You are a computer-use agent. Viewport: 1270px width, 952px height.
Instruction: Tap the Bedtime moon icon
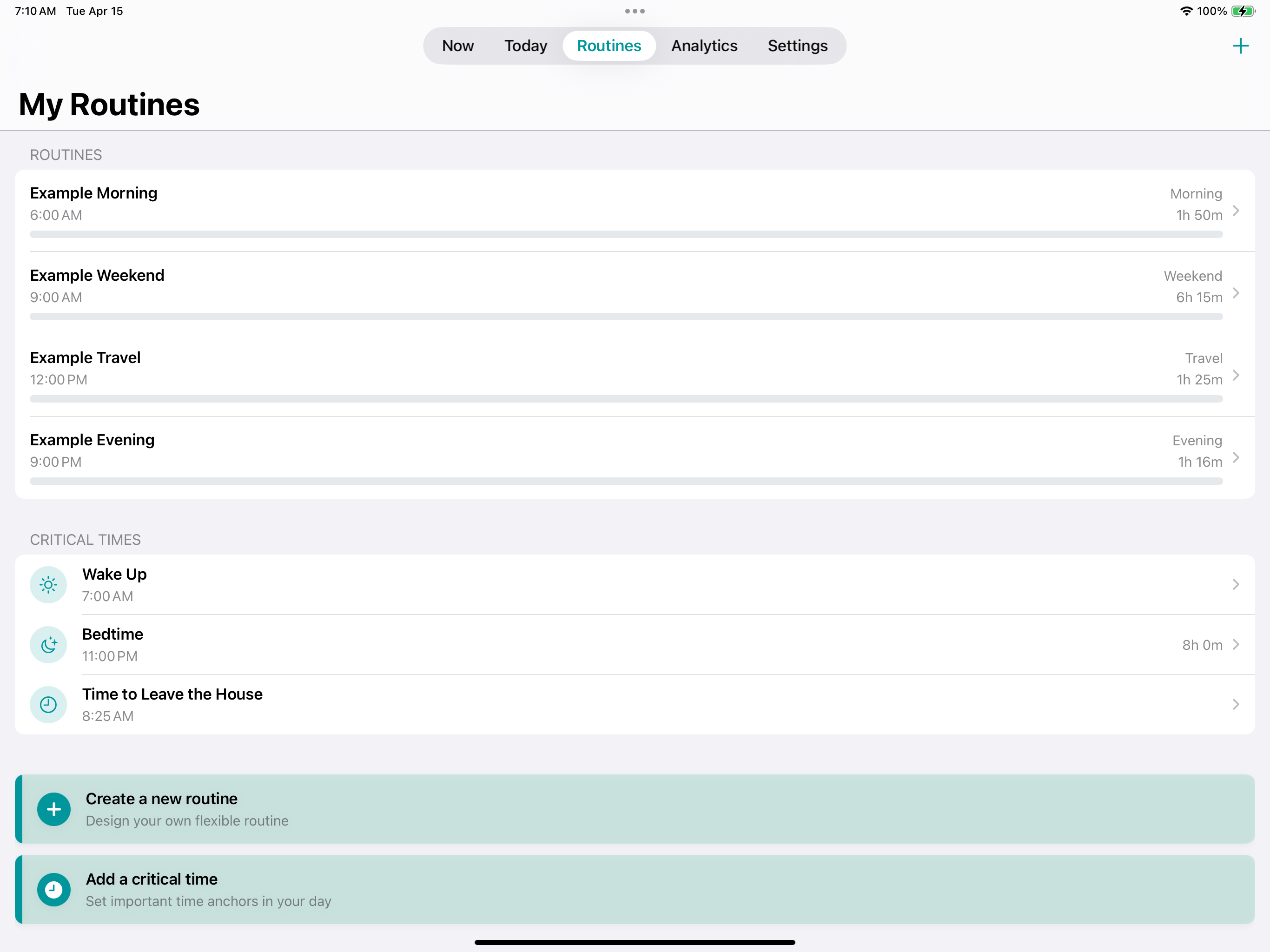pyautogui.click(x=48, y=645)
